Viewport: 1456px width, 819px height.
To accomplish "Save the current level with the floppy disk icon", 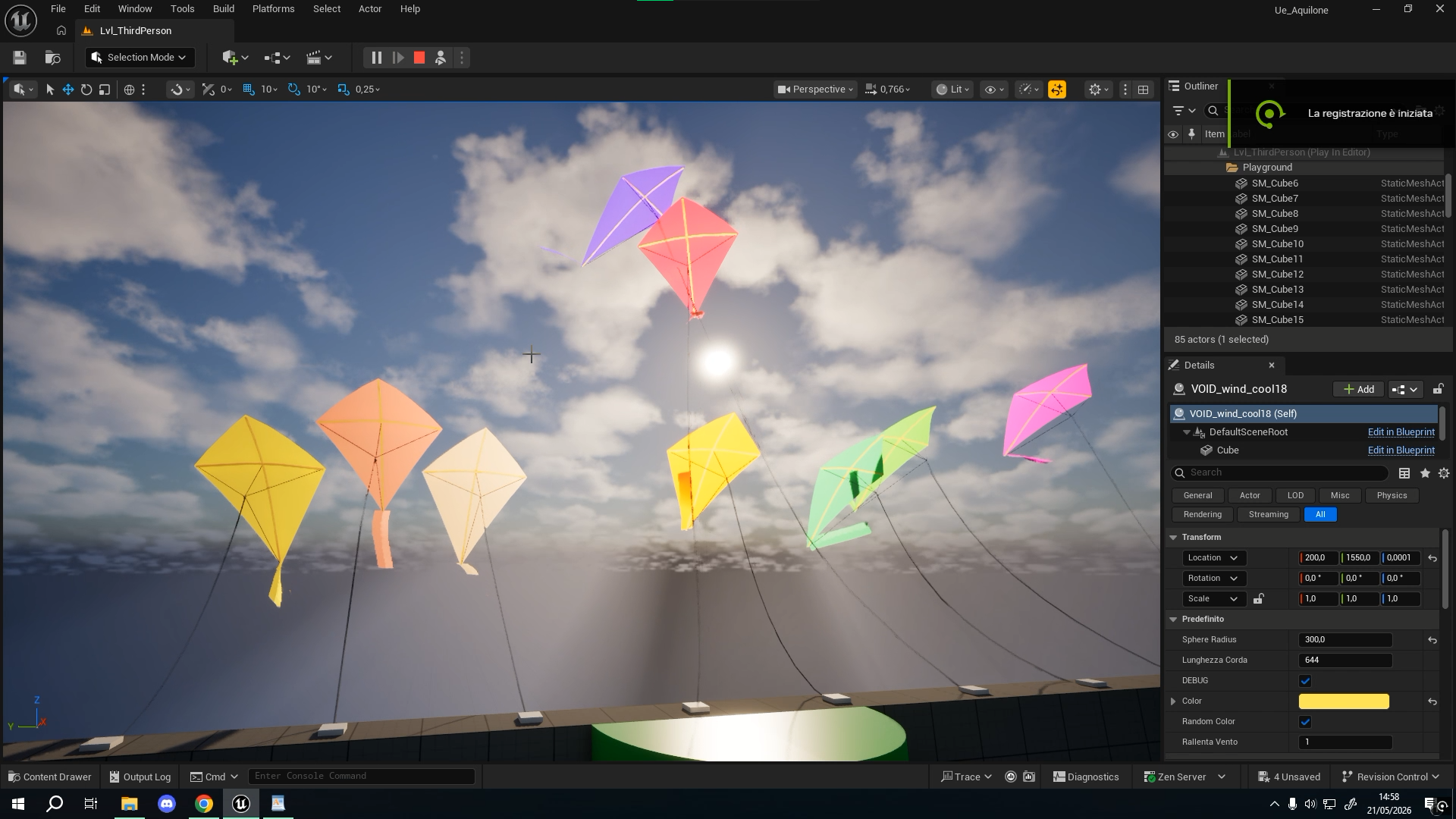I will click(20, 58).
